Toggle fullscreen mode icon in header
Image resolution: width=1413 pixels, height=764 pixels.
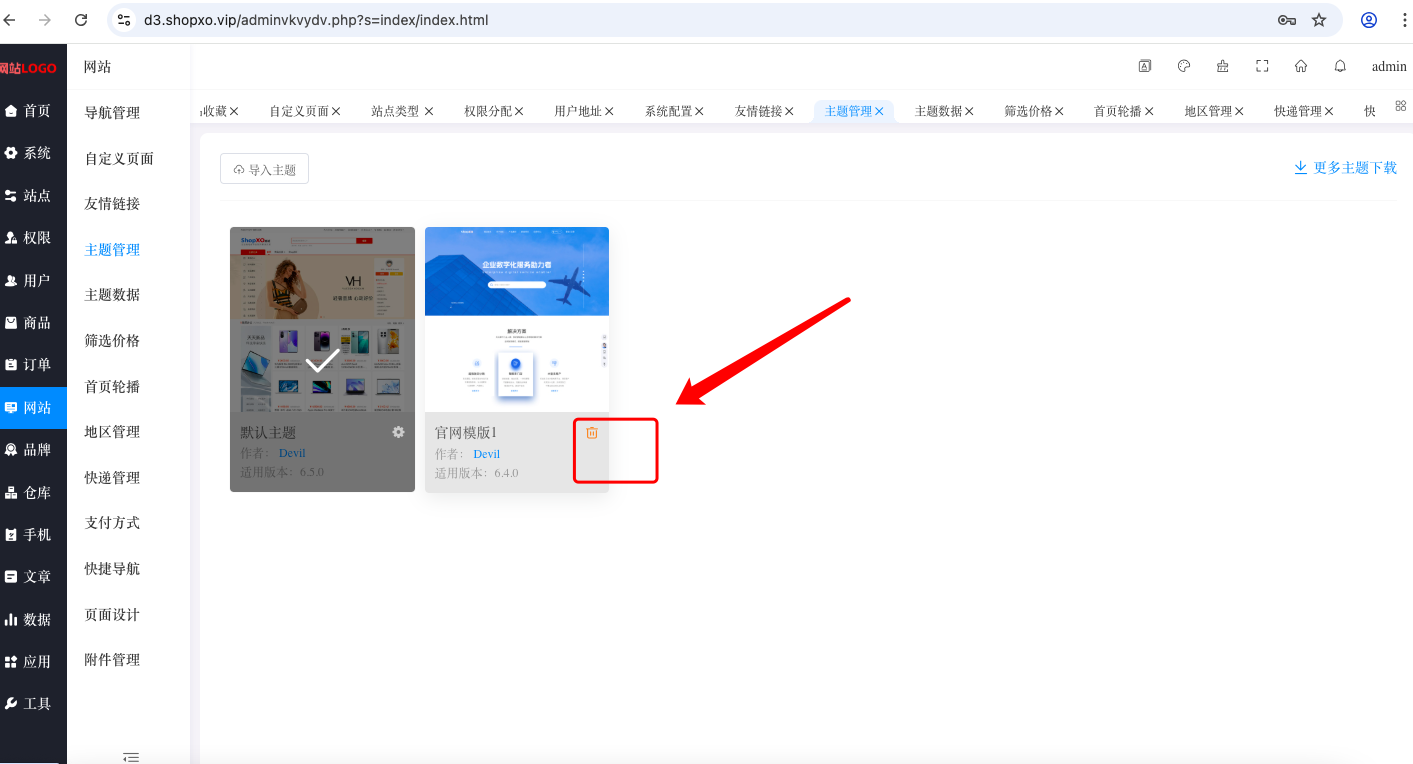(1262, 66)
